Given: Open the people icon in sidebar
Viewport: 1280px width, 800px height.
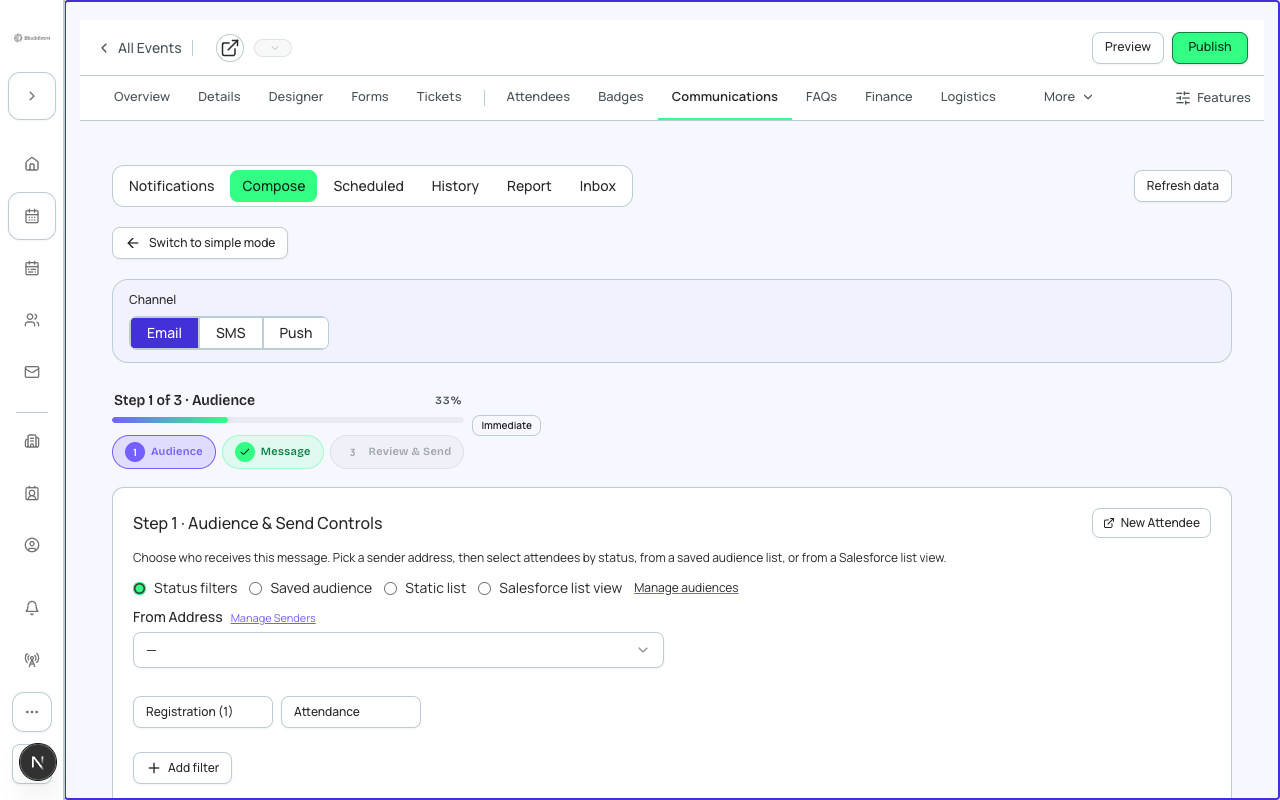Looking at the screenshot, I should 32,320.
